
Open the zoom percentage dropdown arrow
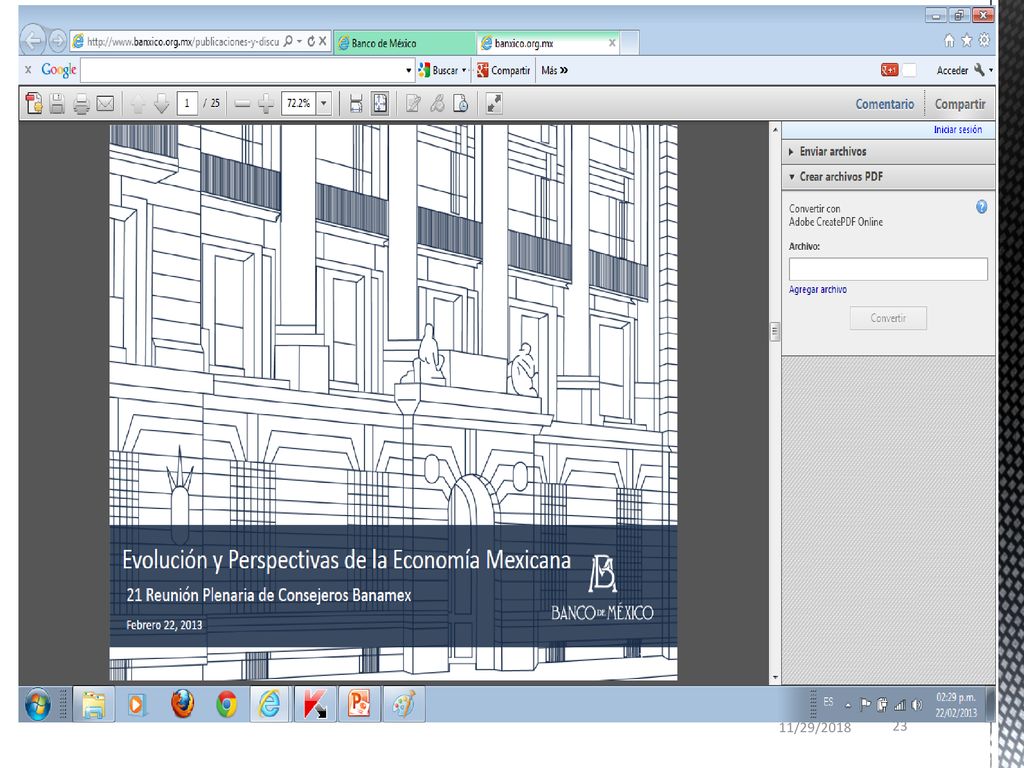(x=324, y=103)
